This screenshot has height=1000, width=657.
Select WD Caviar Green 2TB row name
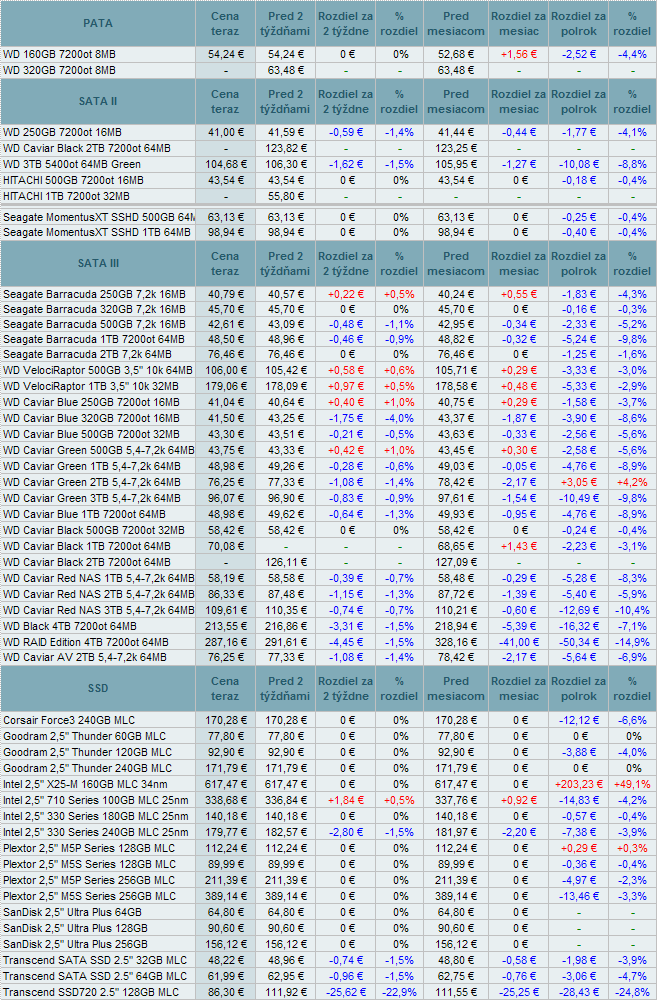[x=92, y=482]
